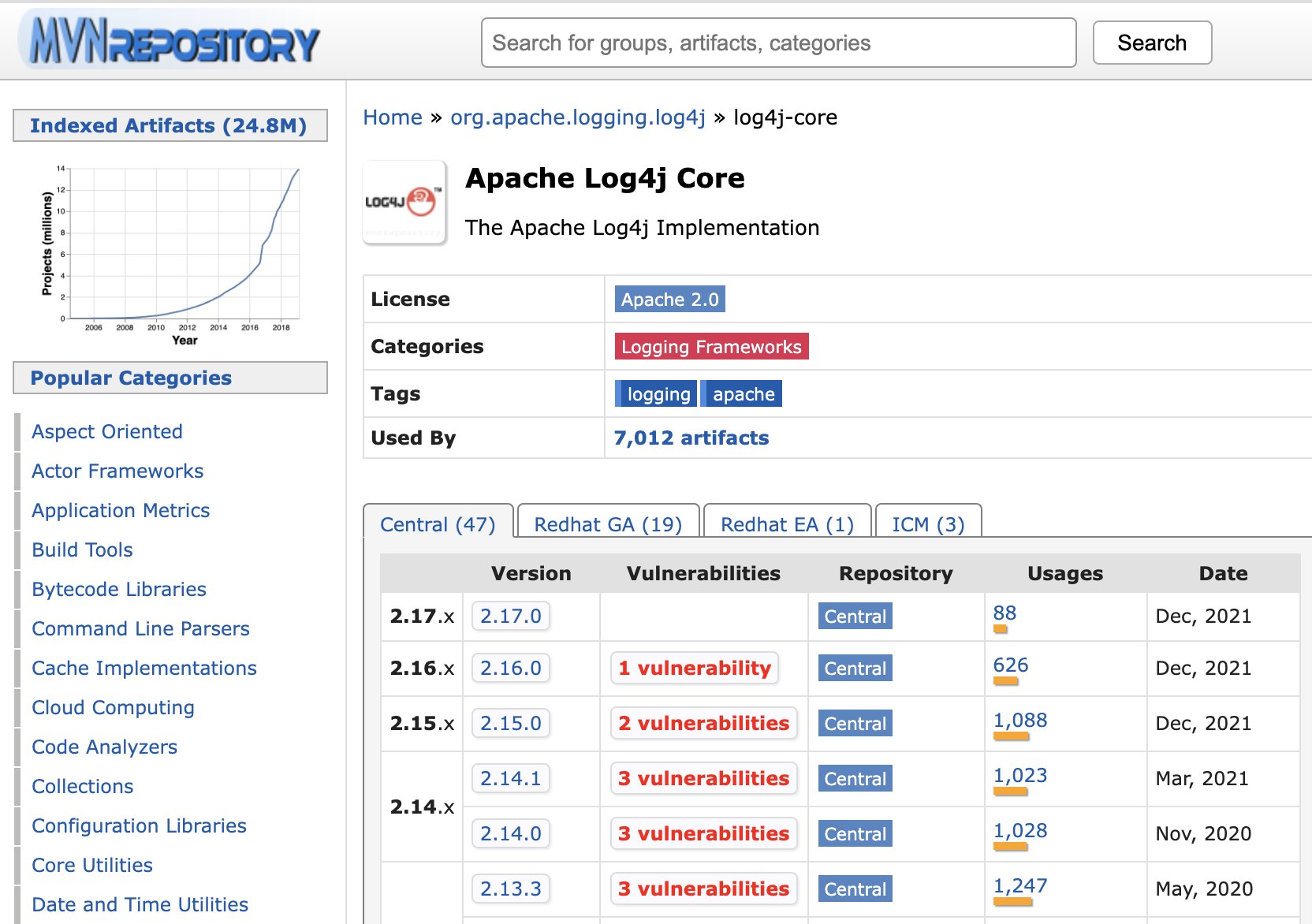Open version 2.16.0

[x=511, y=669]
